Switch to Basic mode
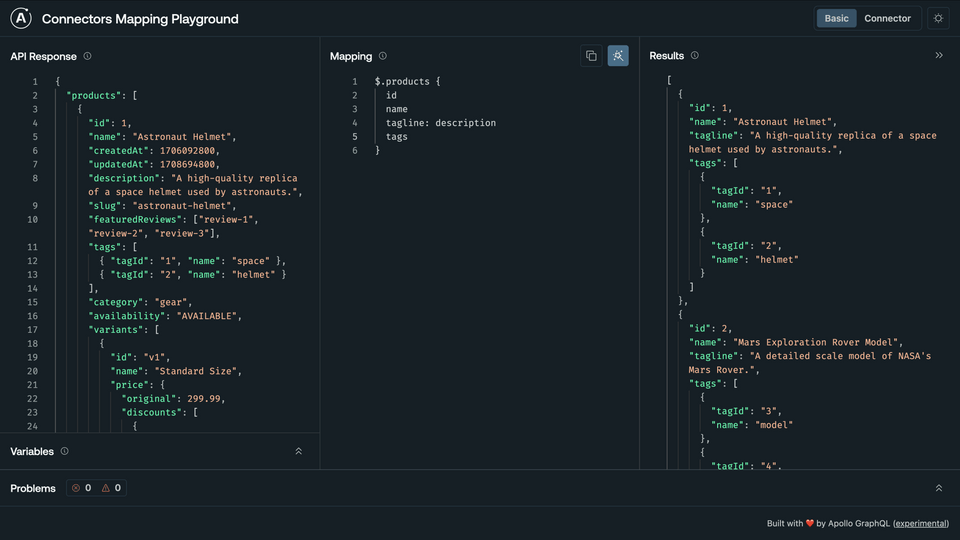 pyautogui.click(x=836, y=19)
